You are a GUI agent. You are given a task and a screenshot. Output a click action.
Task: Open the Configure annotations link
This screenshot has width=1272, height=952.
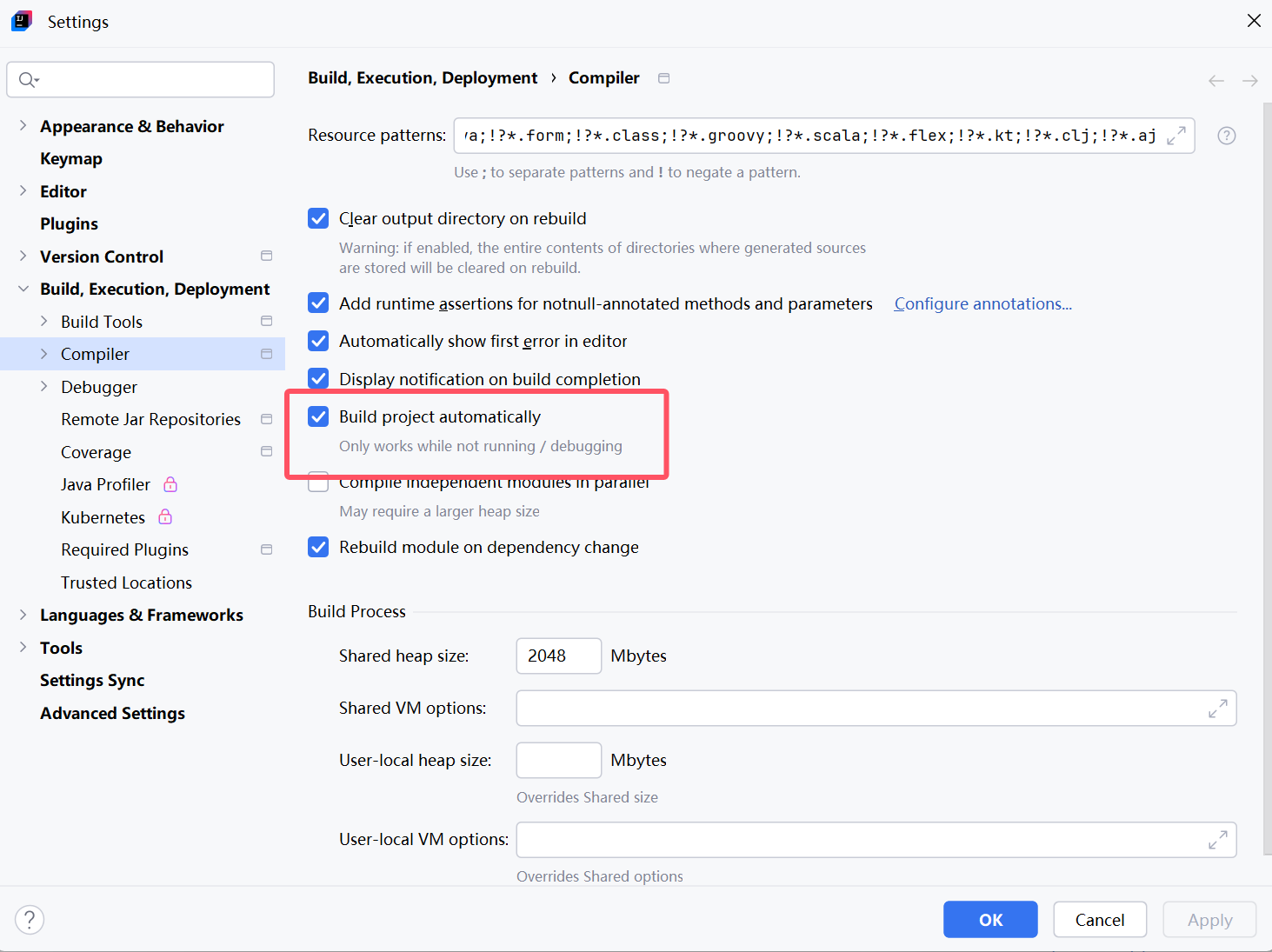coord(982,303)
